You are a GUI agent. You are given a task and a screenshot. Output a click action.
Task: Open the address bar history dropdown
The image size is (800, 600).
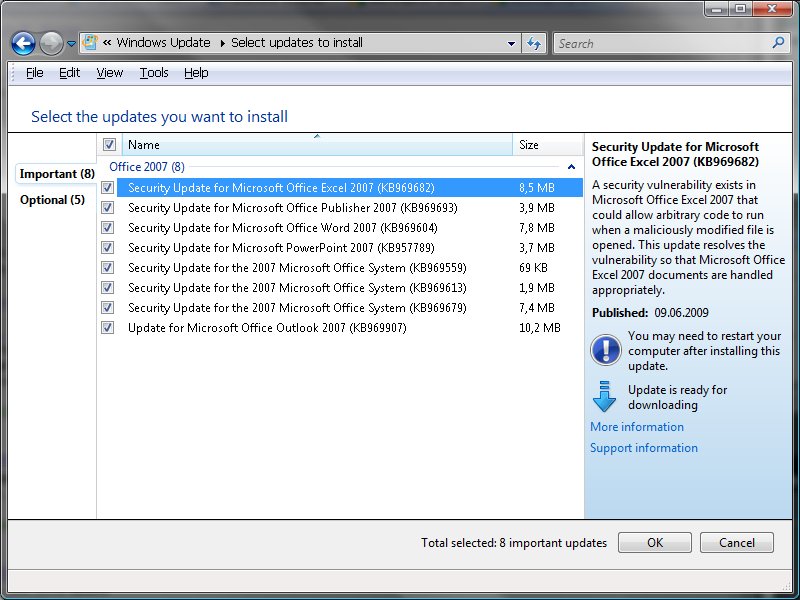pyautogui.click(x=511, y=44)
